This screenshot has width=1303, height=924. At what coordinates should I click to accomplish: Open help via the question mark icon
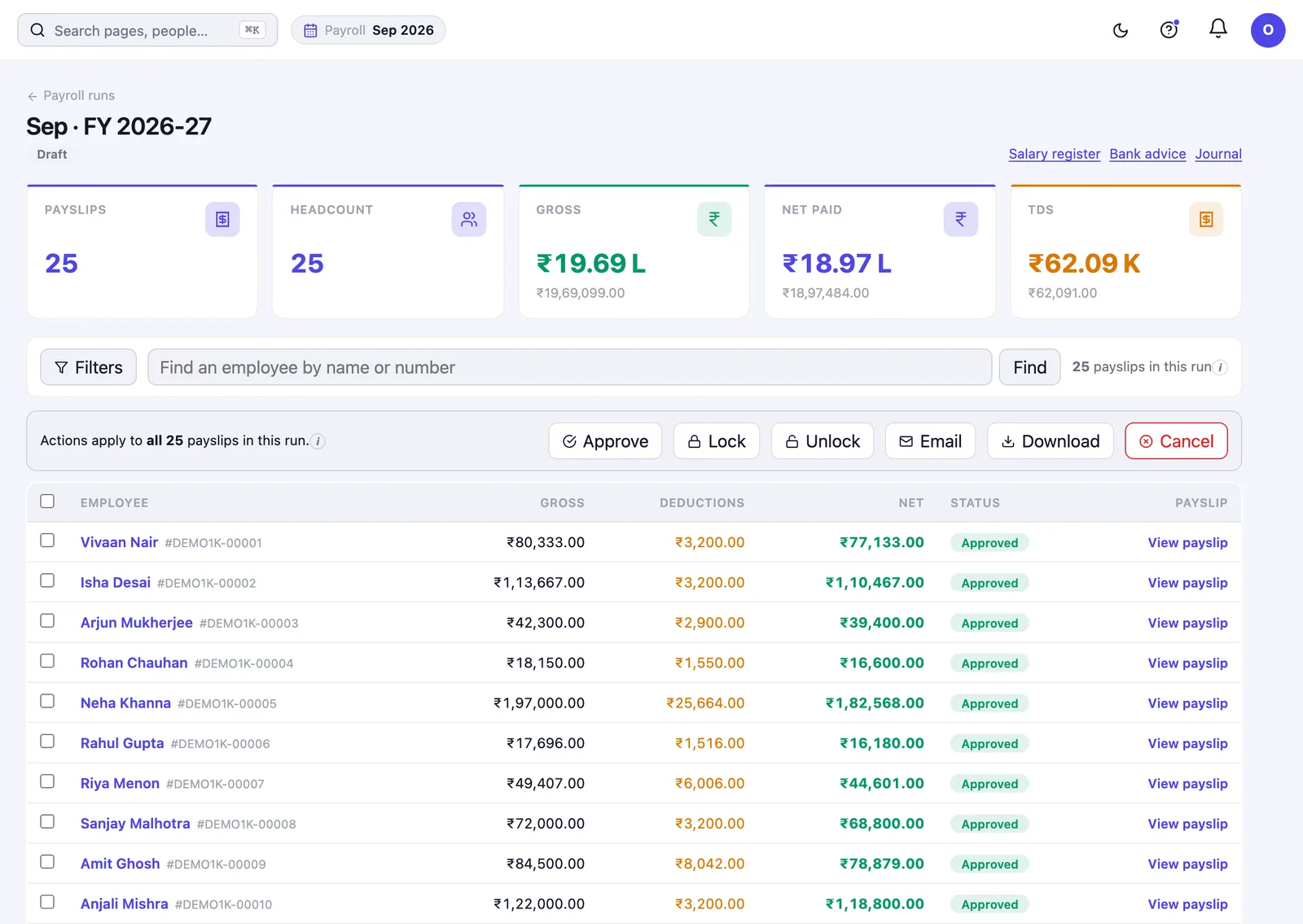(1169, 31)
